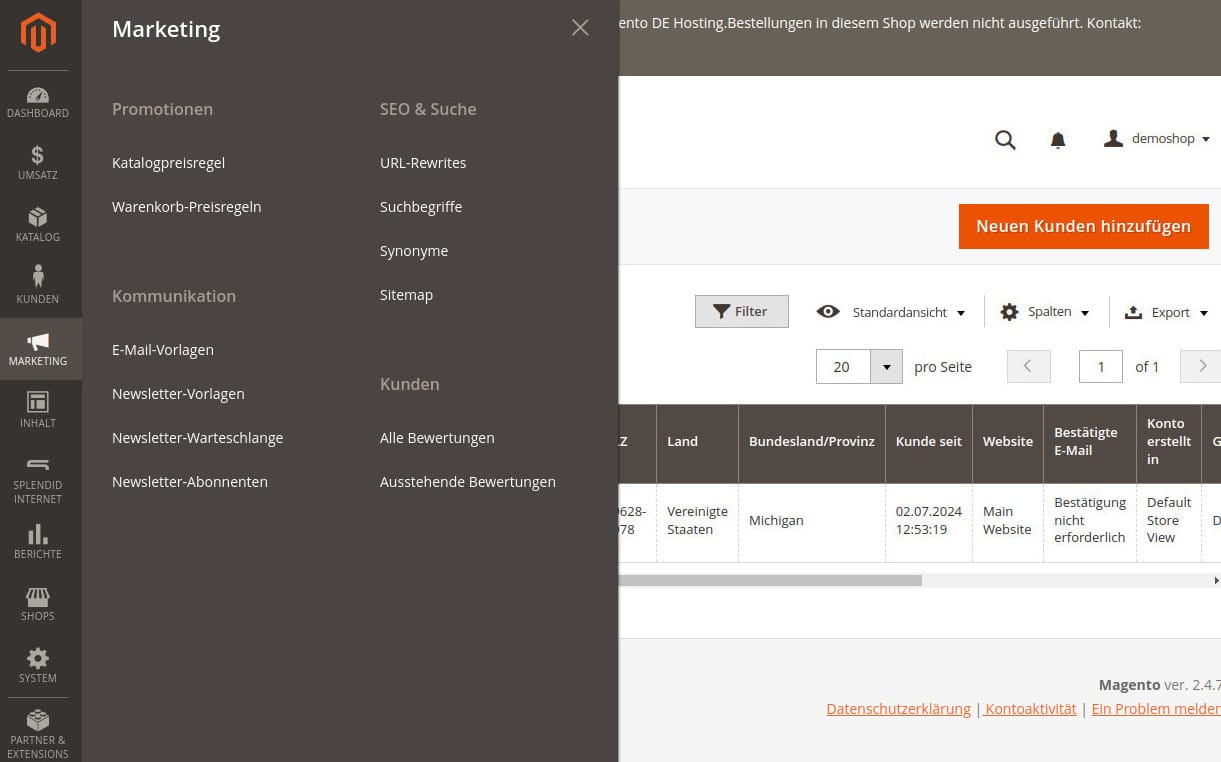Click the horizontal table scrollbar
This screenshot has height=762, width=1221.
click(770, 580)
